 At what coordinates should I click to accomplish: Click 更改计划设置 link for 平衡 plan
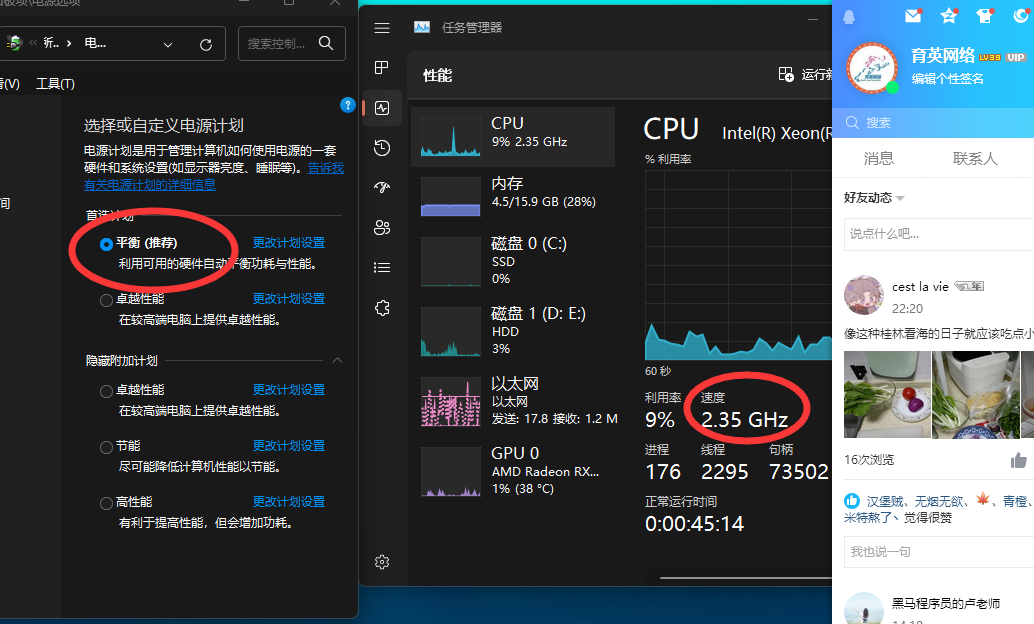(288, 243)
